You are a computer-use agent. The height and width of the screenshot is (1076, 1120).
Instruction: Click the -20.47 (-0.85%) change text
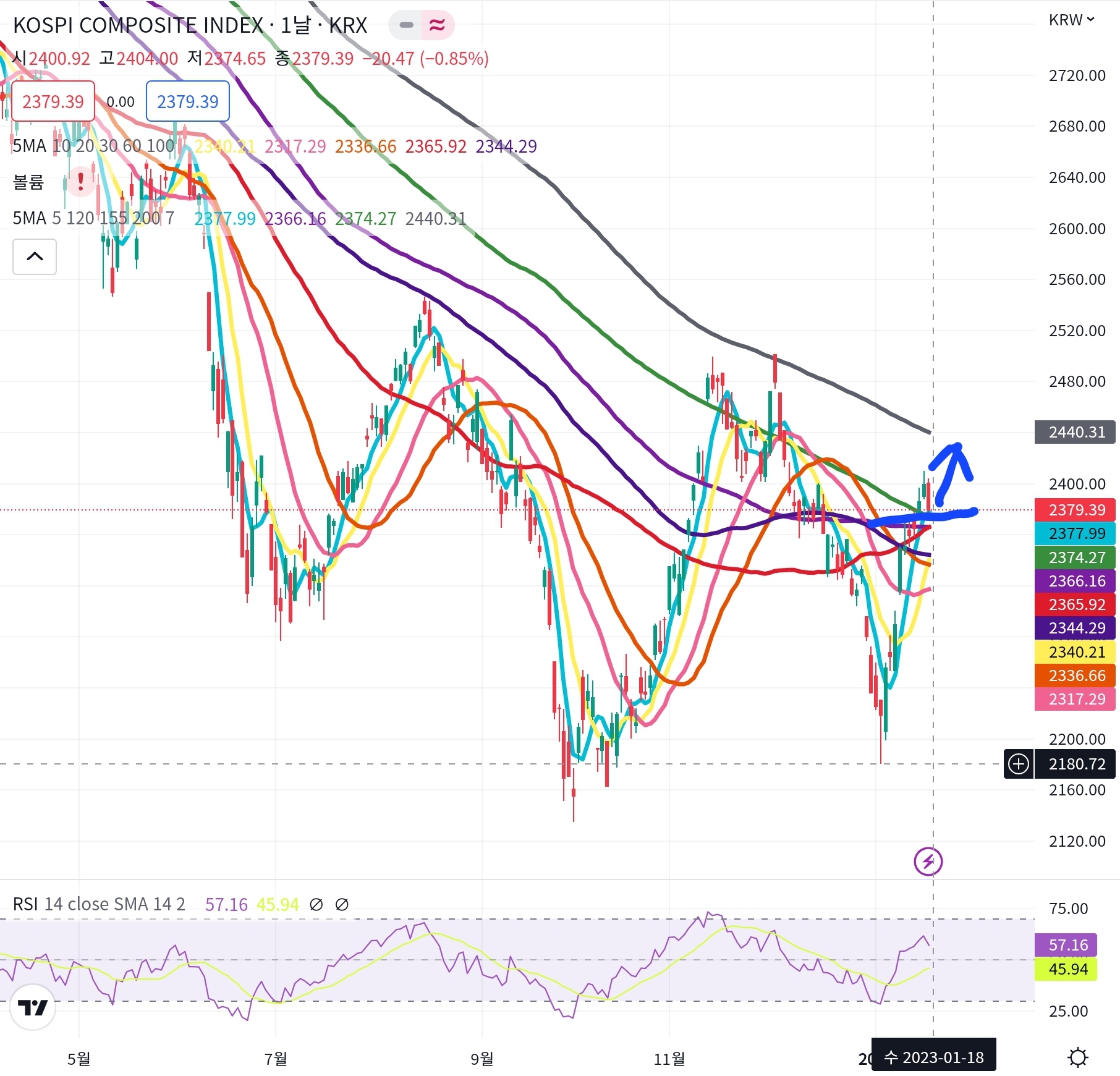point(425,59)
